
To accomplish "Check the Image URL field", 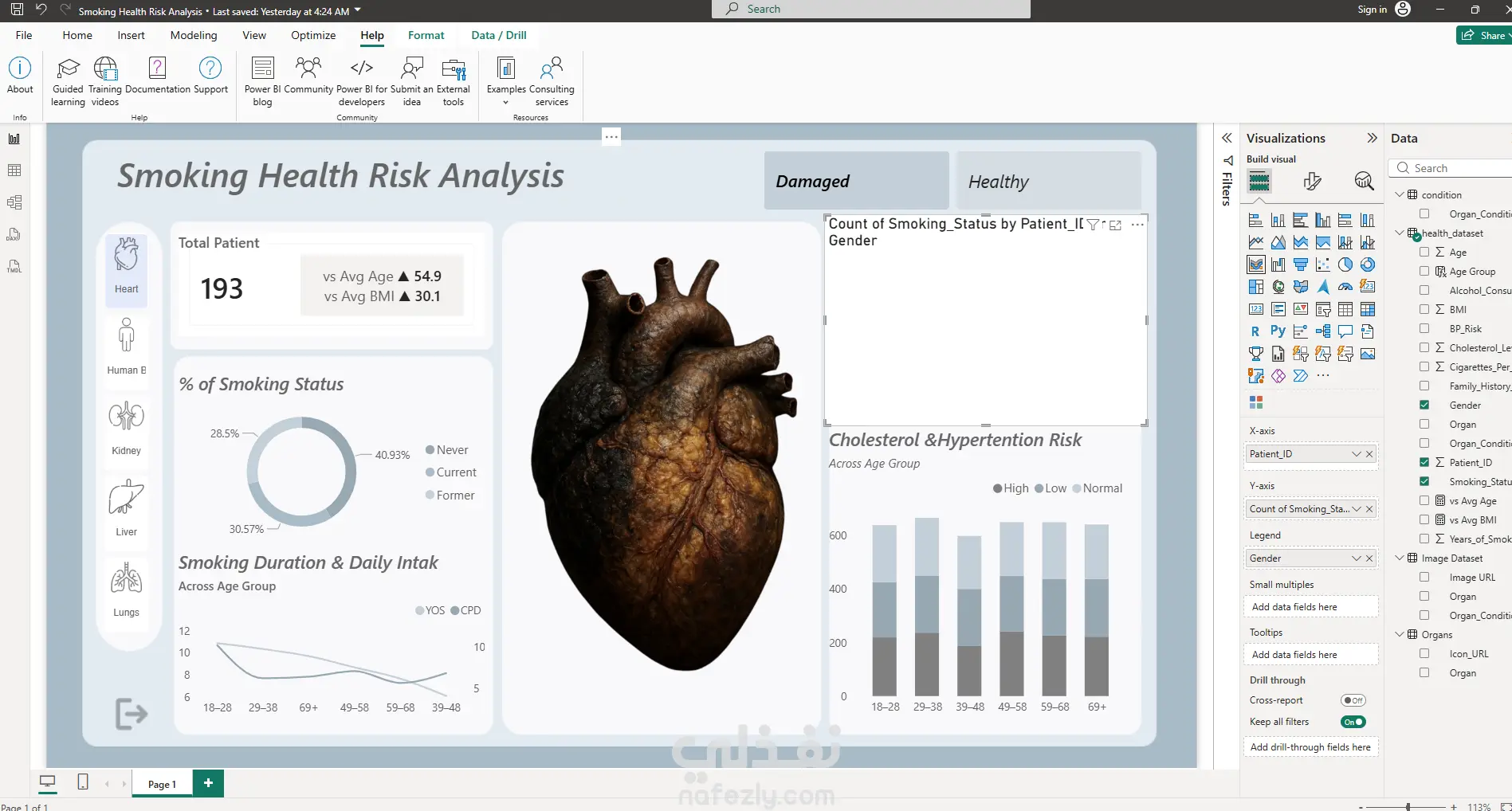I will (x=1424, y=577).
